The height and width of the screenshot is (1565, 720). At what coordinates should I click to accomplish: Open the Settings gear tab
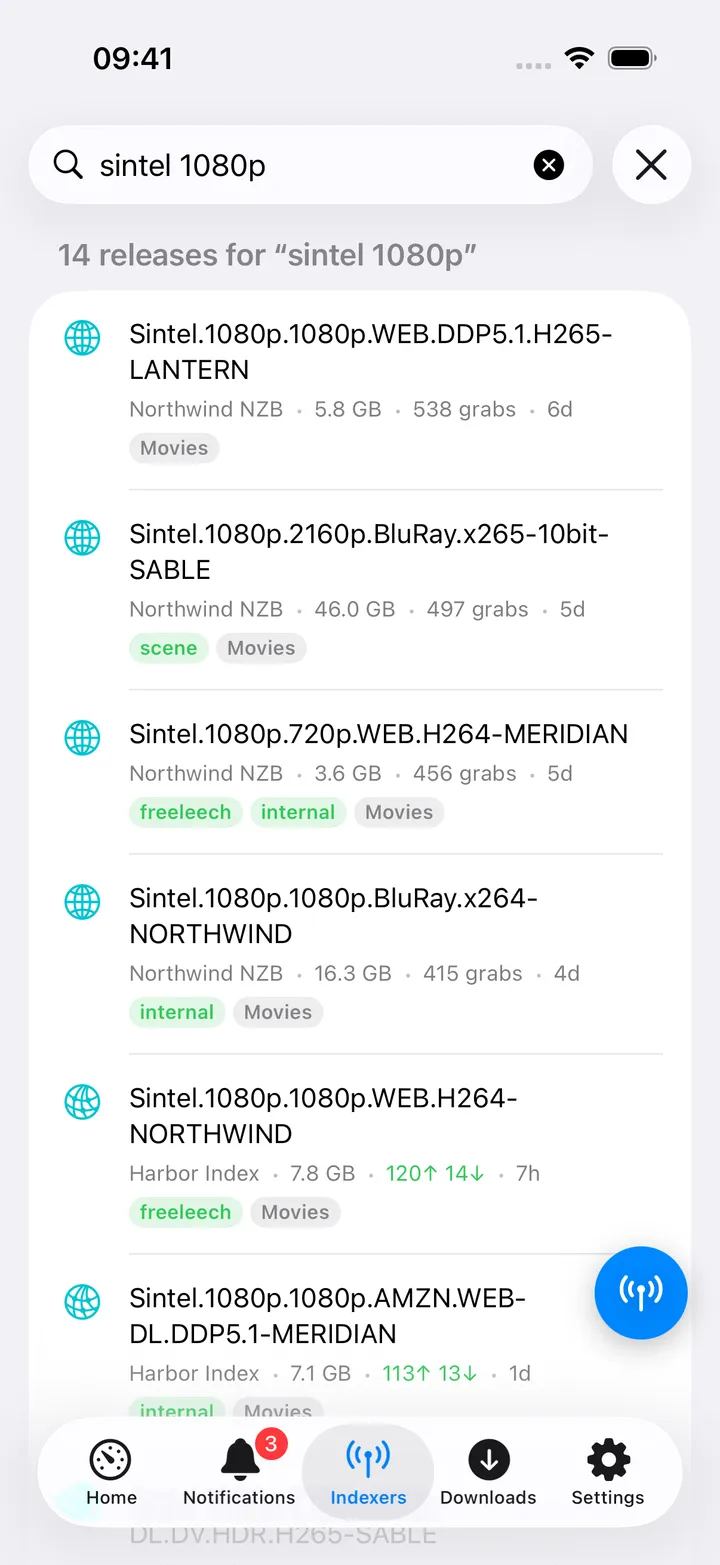608,1472
